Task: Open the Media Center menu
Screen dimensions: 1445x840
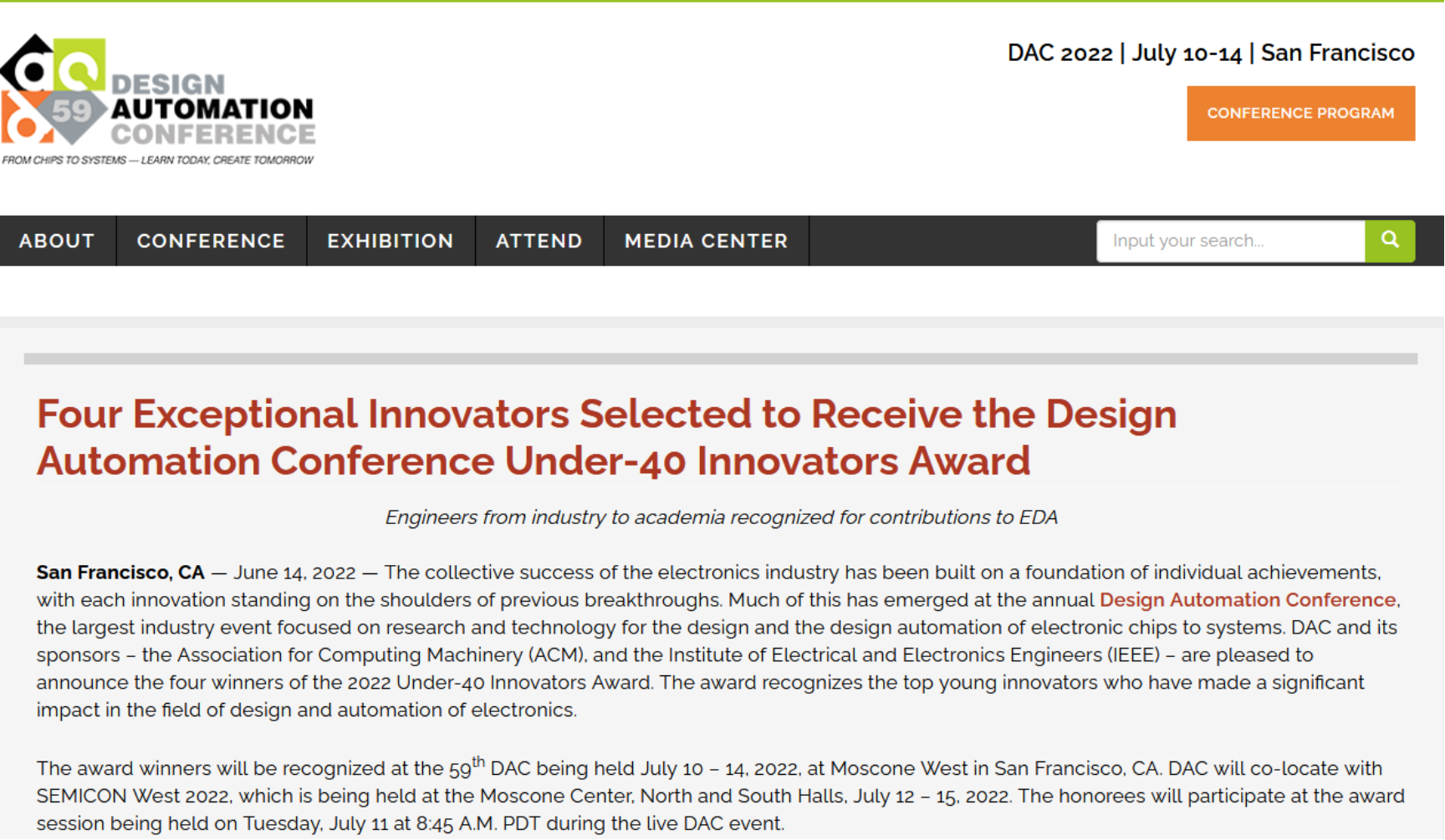Action: click(706, 241)
